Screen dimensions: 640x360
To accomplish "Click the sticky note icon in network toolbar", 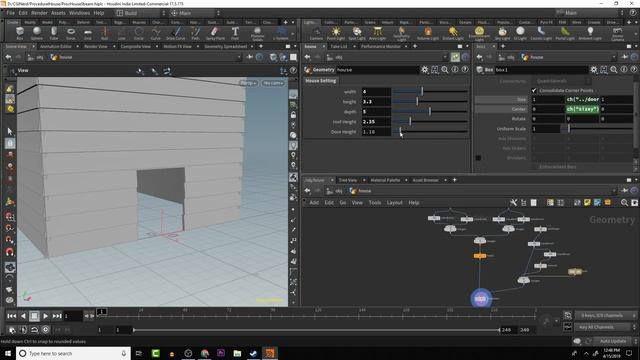I will coord(587,202).
